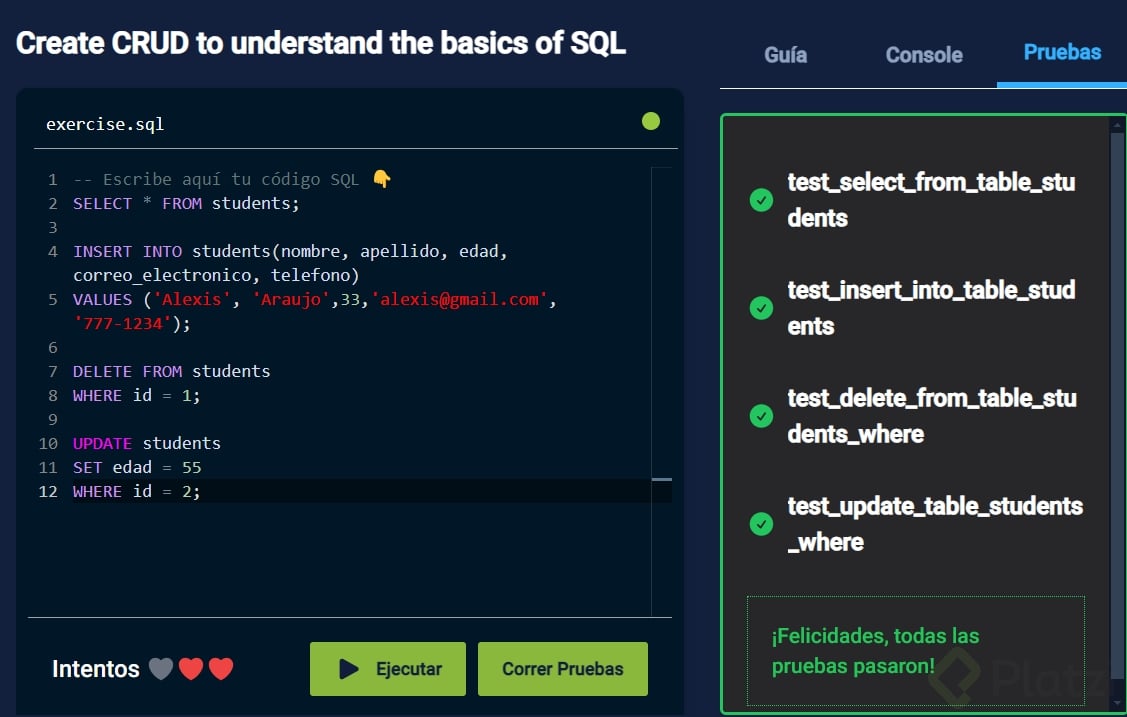This screenshot has width=1127, height=717.
Task: Click the Felicidades success message box
Action: (915, 651)
